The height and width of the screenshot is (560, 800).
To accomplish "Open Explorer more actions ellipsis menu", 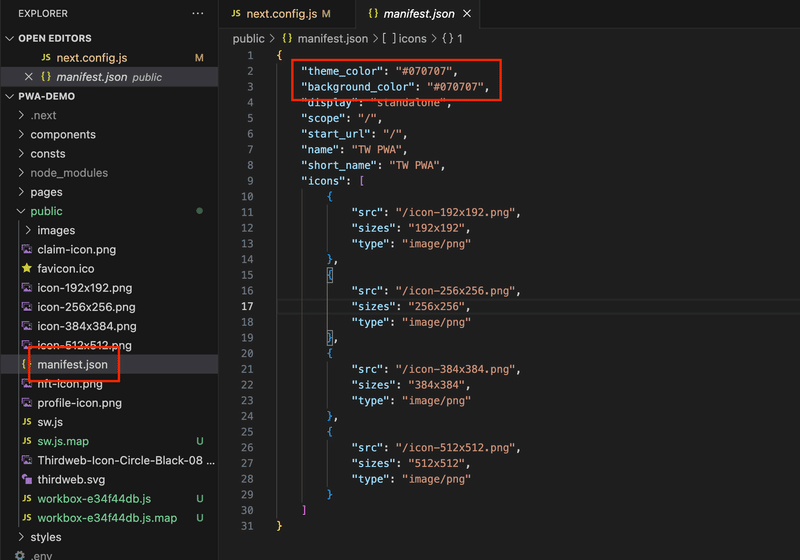I will 197,14.
